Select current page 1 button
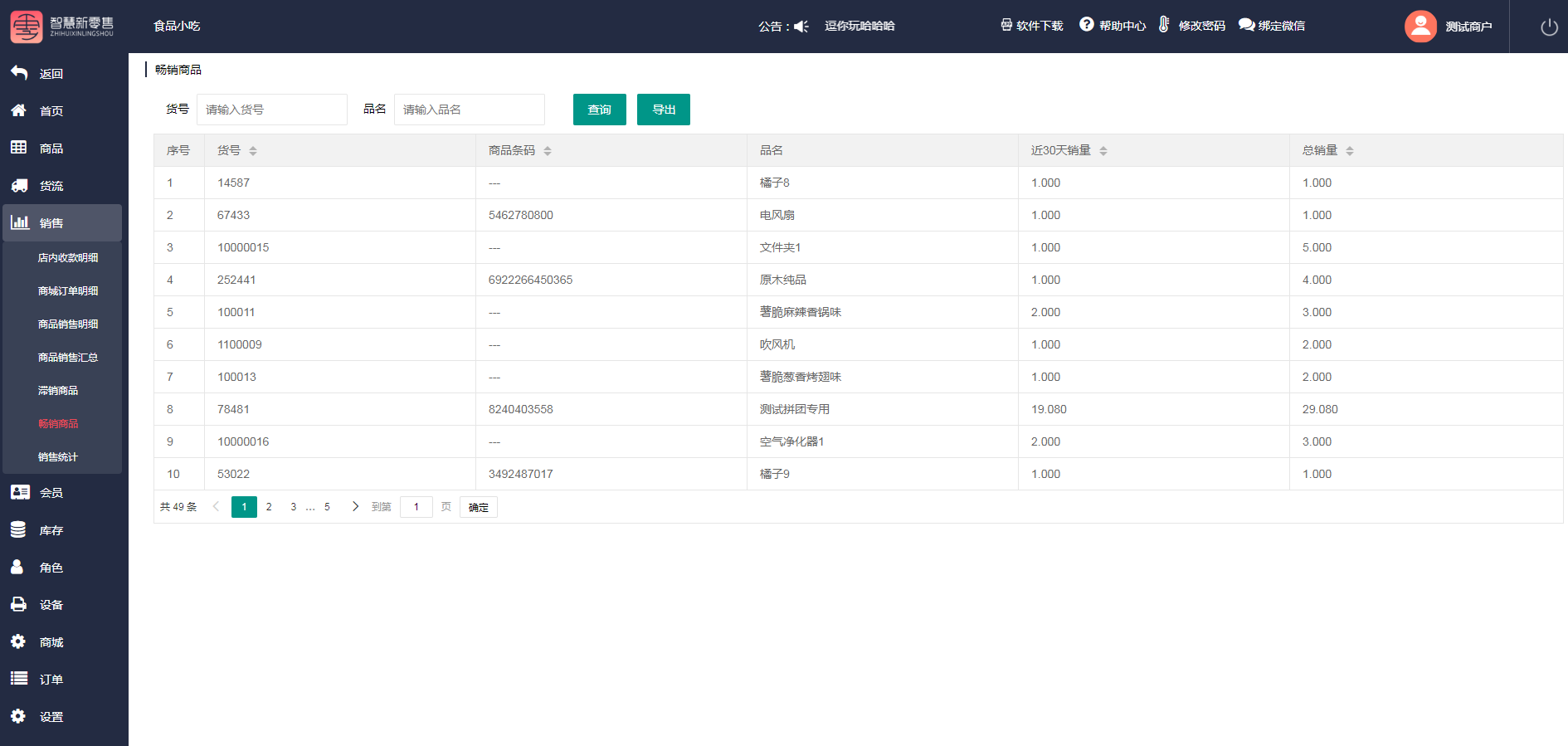 [x=244, y=507]
